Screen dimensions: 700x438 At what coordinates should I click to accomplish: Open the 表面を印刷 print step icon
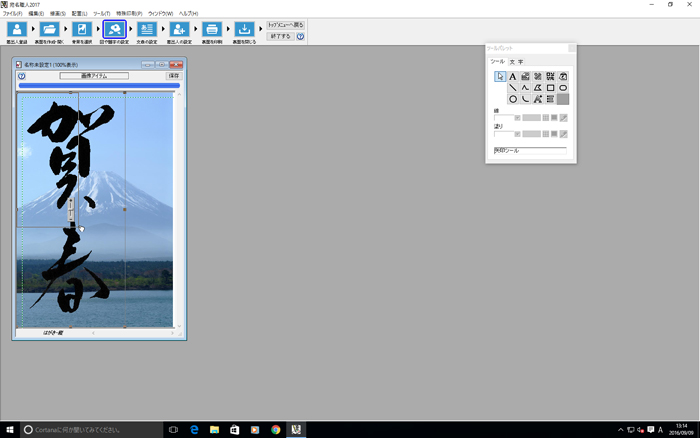click(212, 31)
